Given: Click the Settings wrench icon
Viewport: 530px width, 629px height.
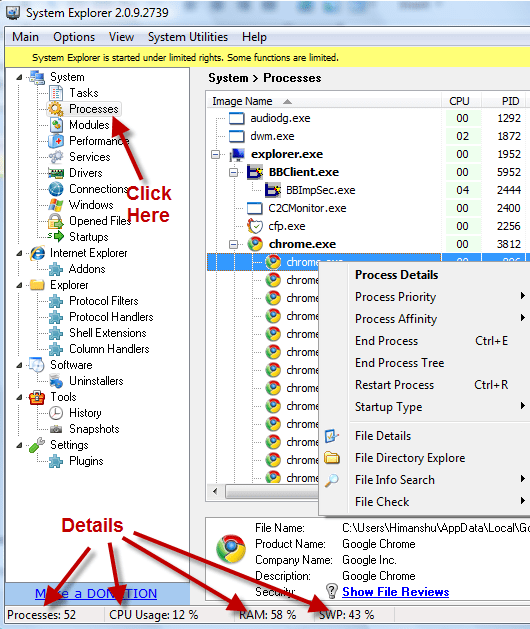Looking at the screenshot, I should coord(37,445).
